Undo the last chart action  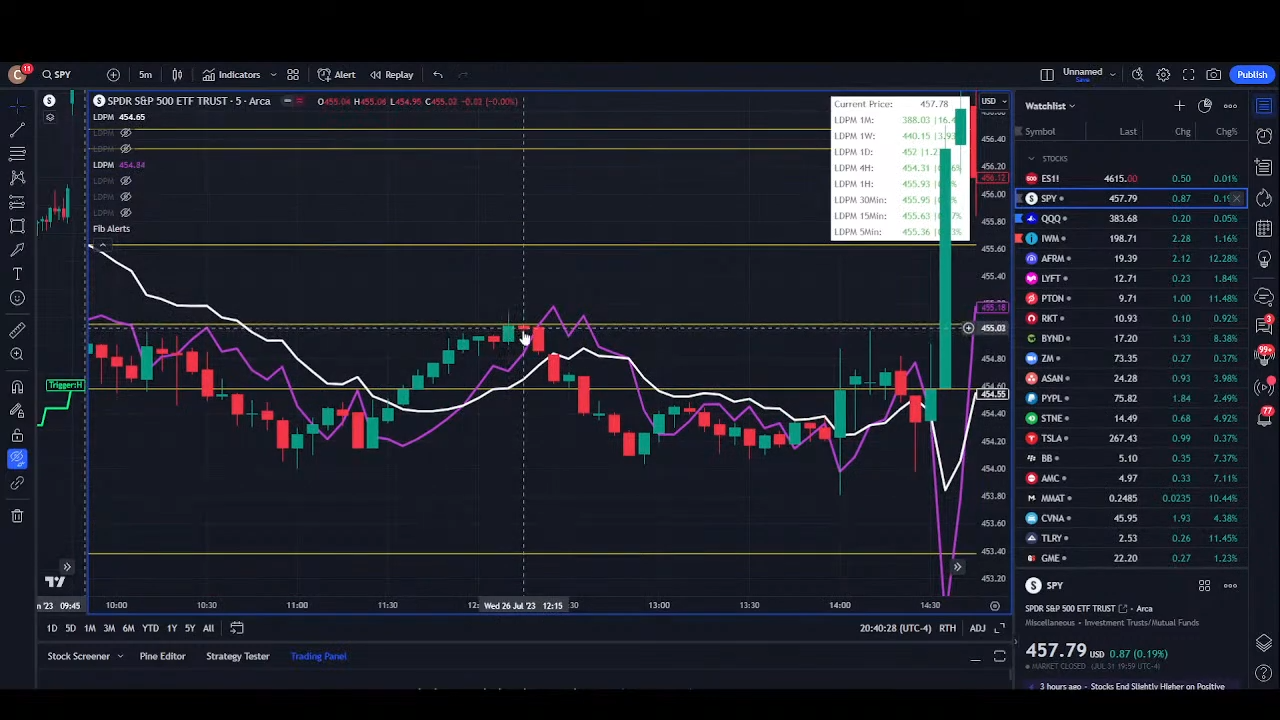438,75
